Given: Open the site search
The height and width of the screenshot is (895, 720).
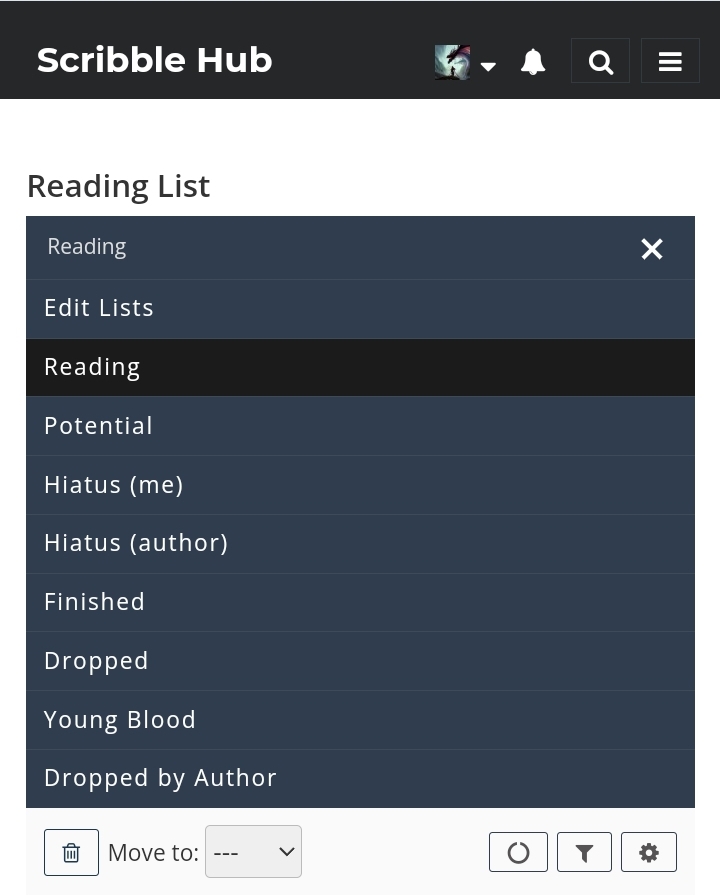Looking at the screenshot, I should click(x=600, y=61).
